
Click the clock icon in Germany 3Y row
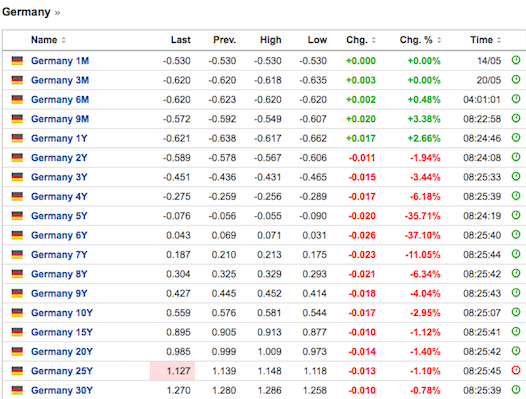[516, 176]
